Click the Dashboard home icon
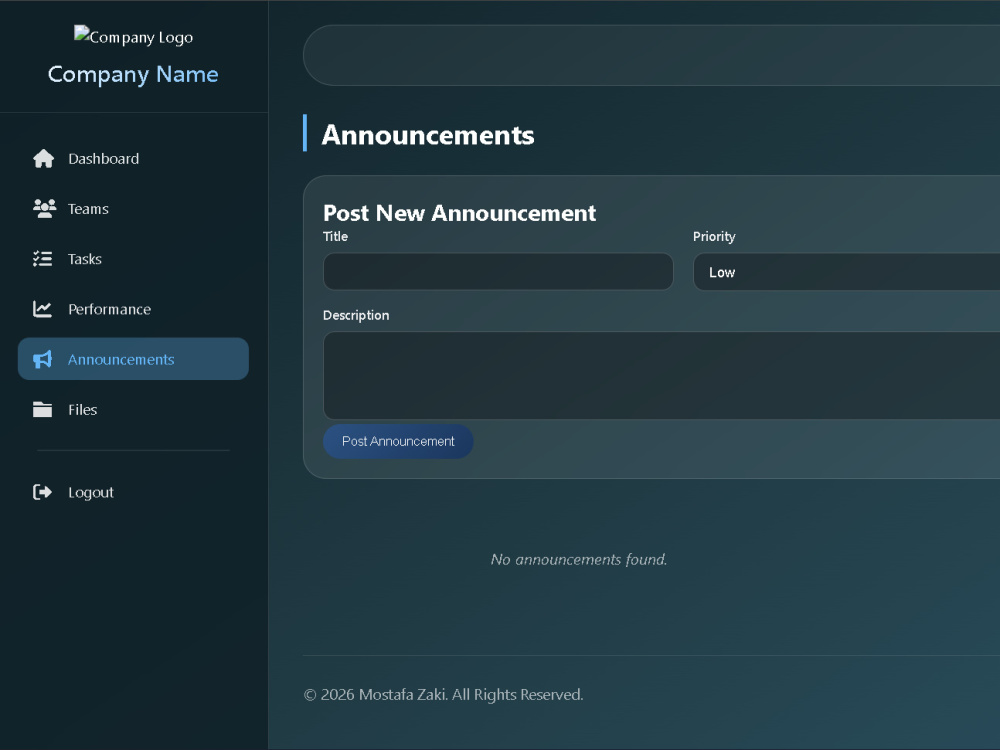1000x750 pixels. 43,159
